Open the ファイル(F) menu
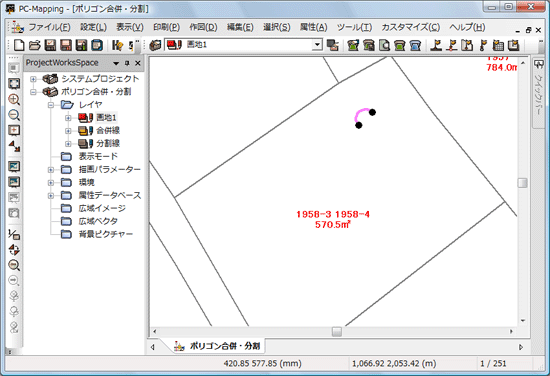 49,27
